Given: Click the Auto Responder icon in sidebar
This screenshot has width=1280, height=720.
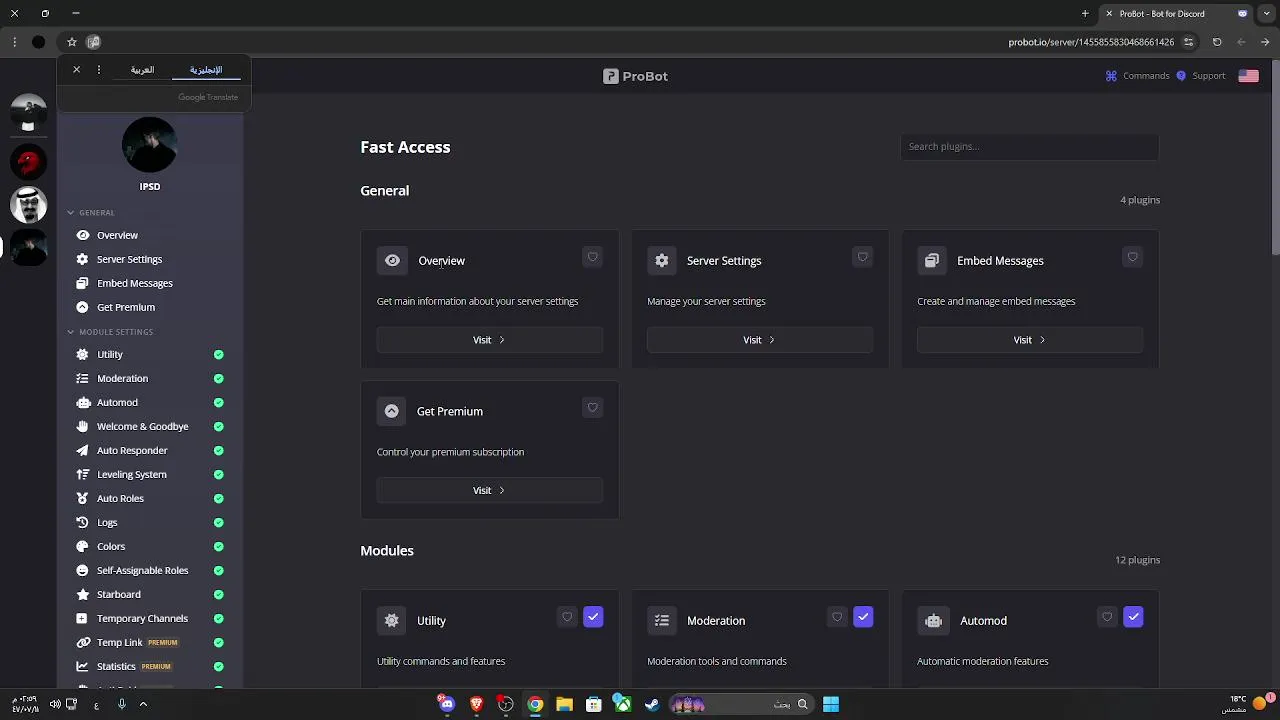Looking at the screenshot, I should tap(83, 450).
